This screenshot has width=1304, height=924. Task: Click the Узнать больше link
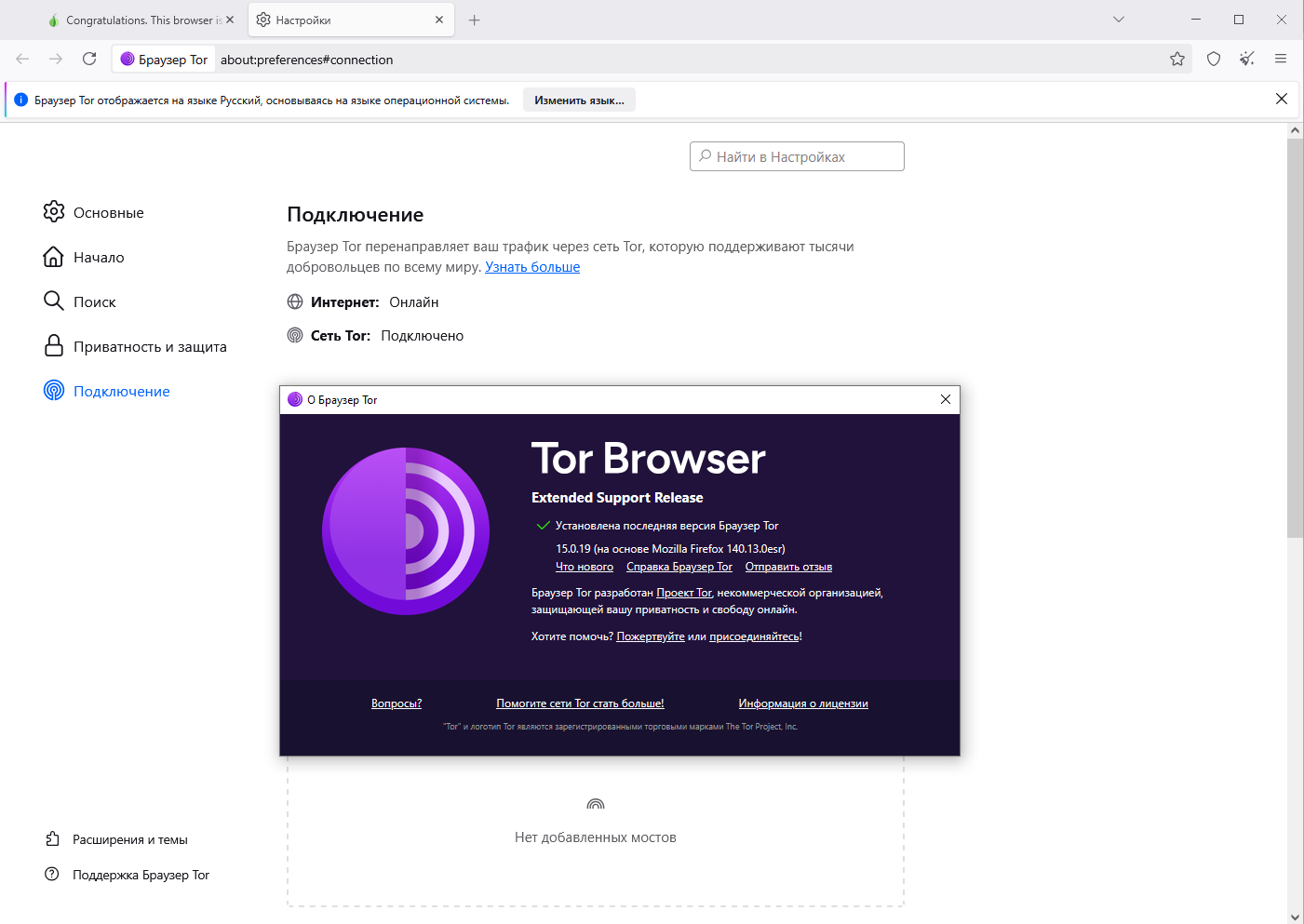tap(532, 267)
